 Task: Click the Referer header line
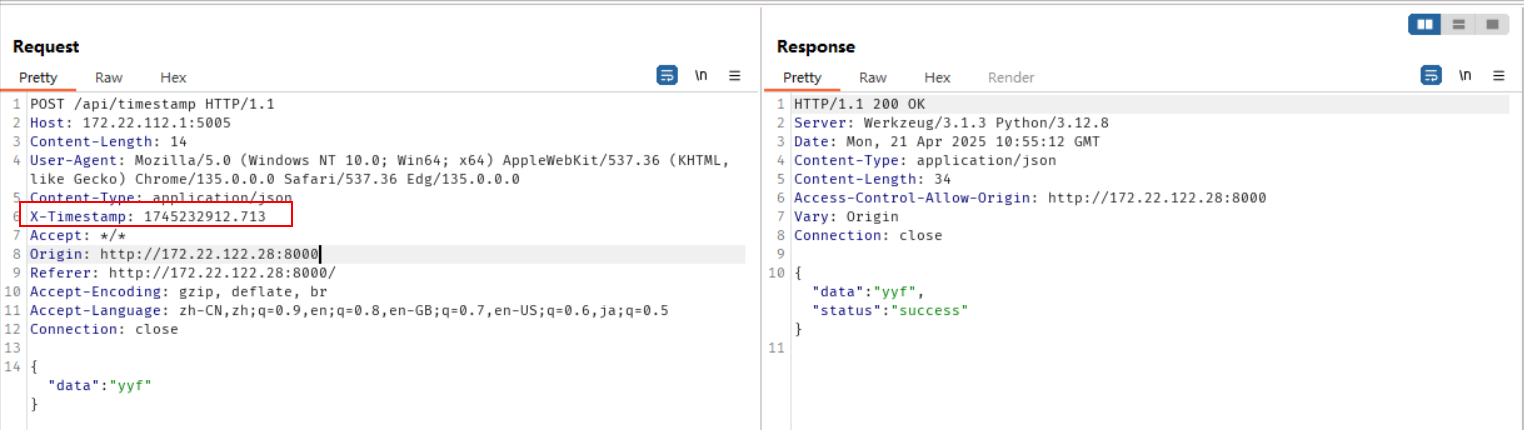[x=183, y=273]
